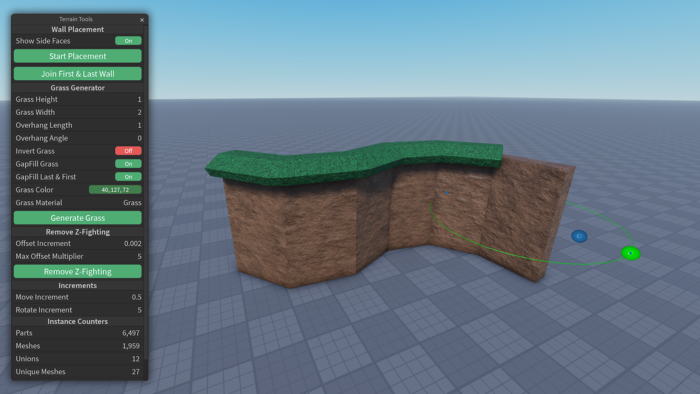The height and width of the screenshot is (394, 700).
Task: Click the blue rotation handle sphere
Action: click(579, 236)
